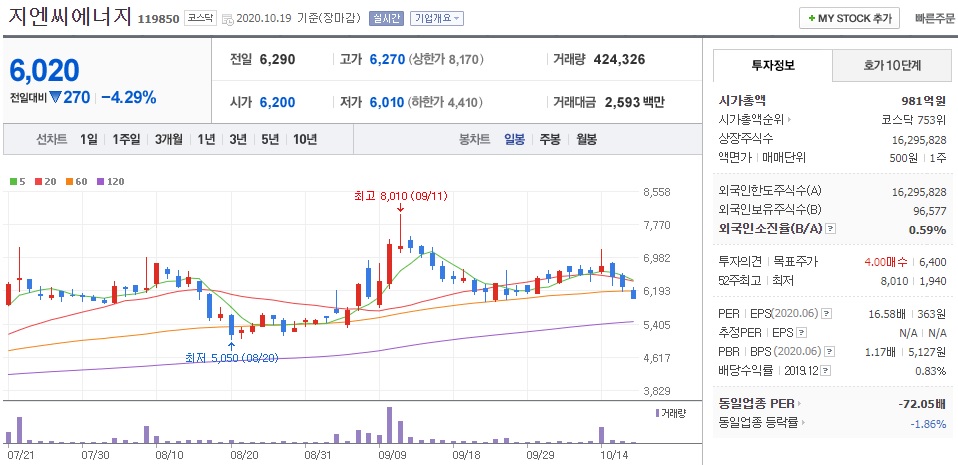
Task: Click the 지엔씨에너지 stock name heading
Action: 70,16
